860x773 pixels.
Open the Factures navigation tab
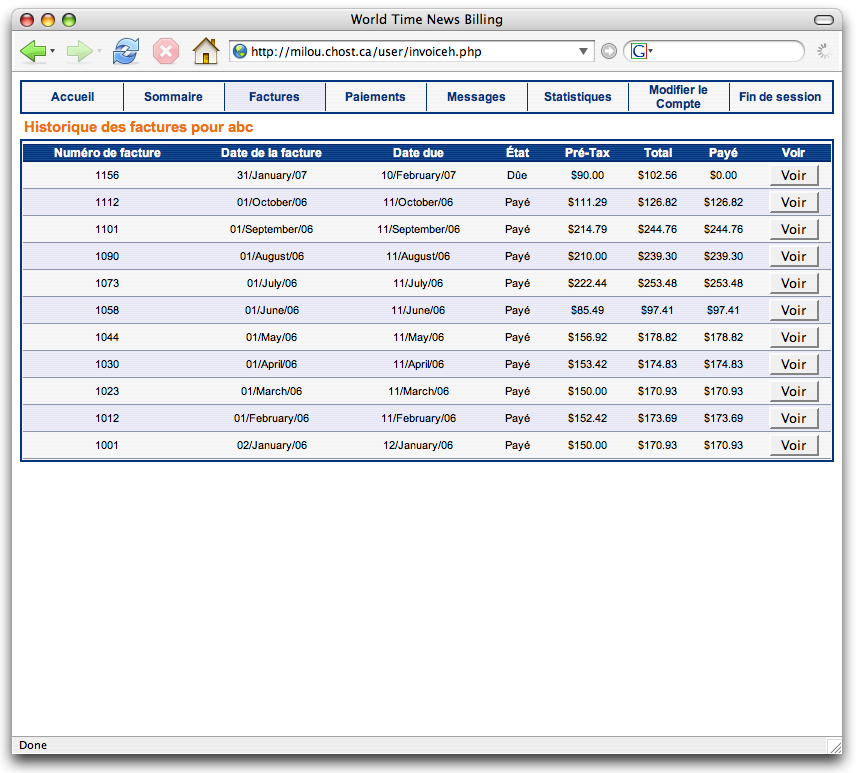pos(274,97)
